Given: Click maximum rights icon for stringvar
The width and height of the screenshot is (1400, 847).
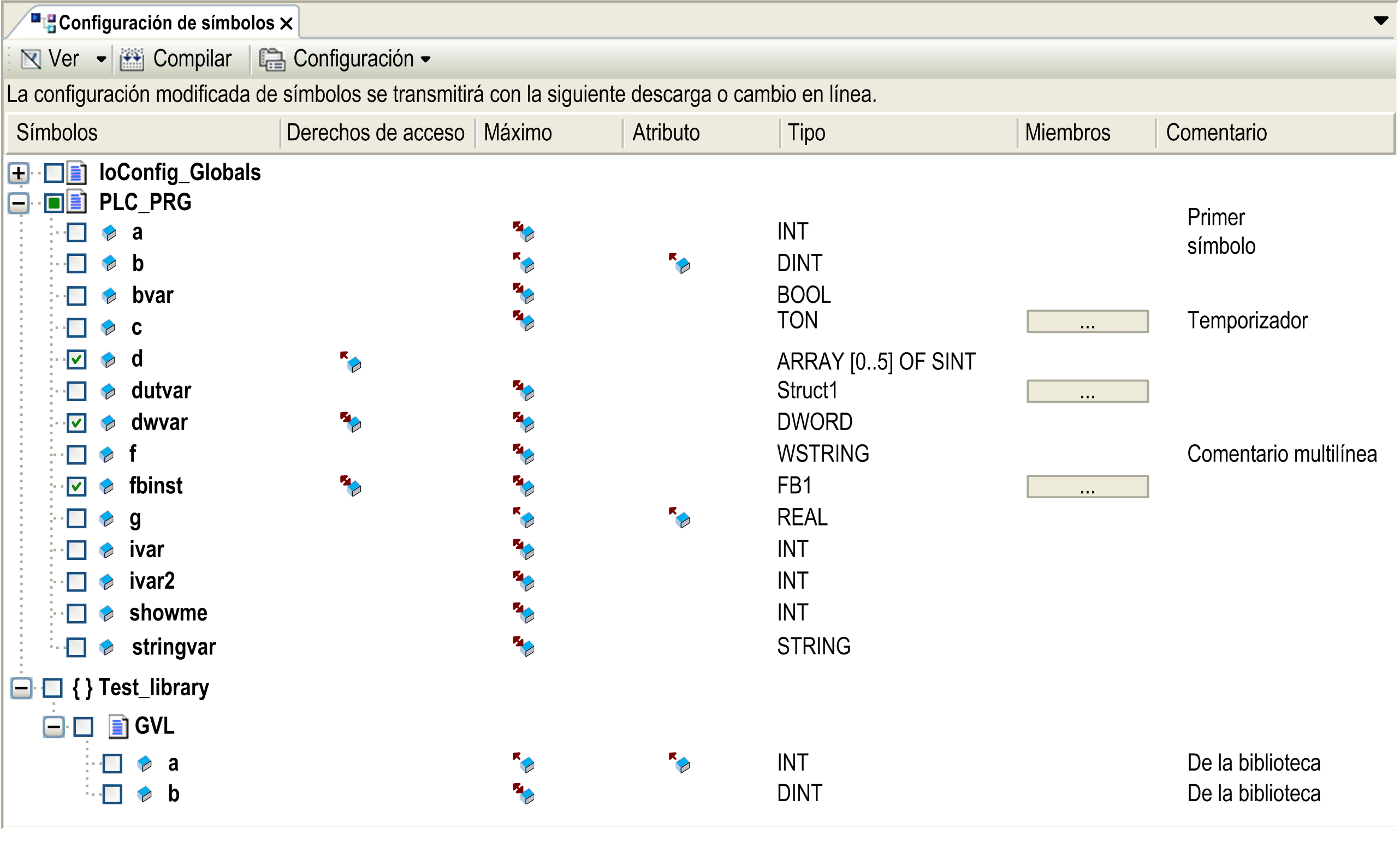Looking at the screenshot, I should pyautogui.click(x=523, y=647).
